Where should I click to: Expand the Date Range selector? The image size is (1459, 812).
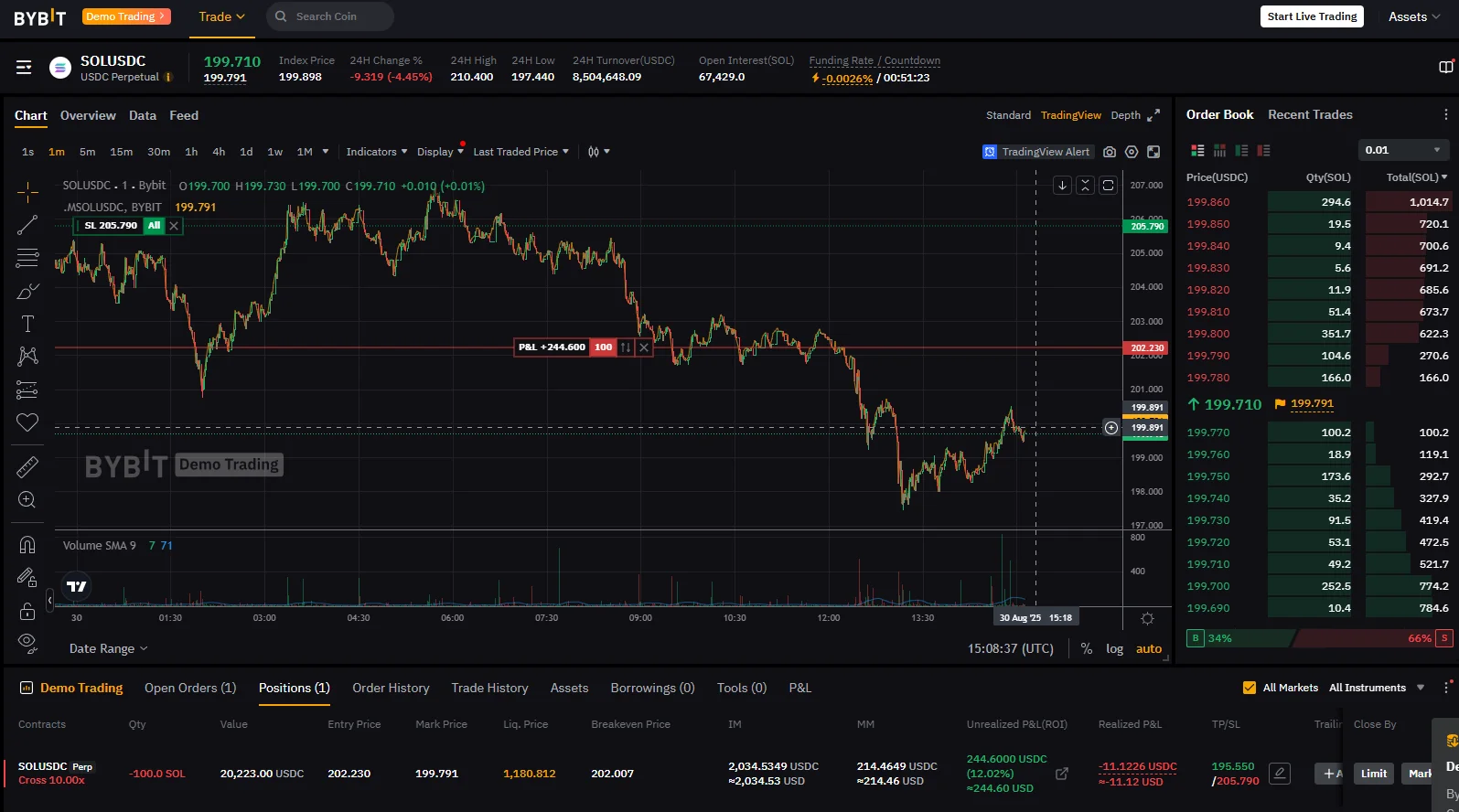point(109,648)
